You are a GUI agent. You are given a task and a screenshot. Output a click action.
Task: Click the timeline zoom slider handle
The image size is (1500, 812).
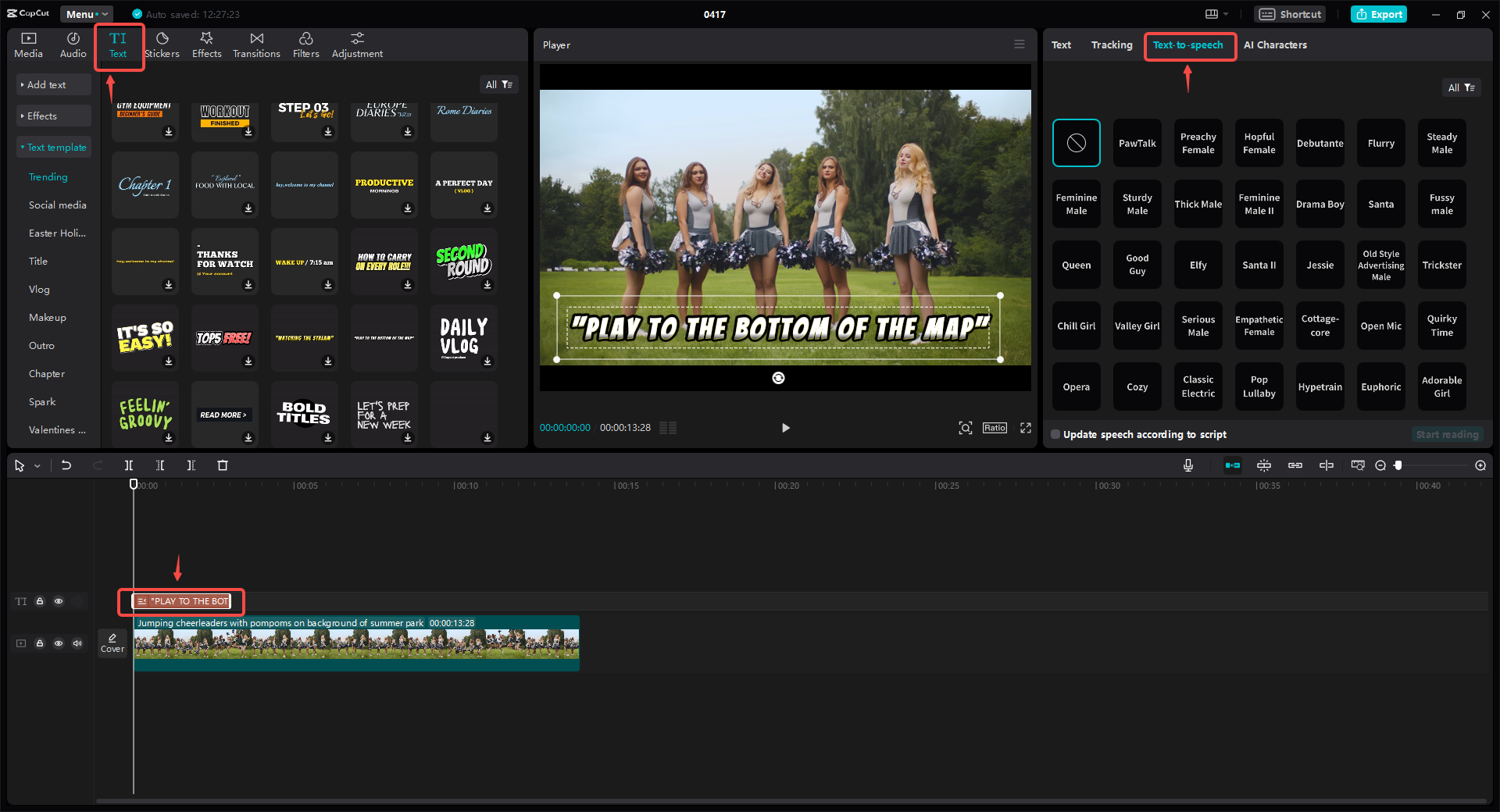(1398, 465)
